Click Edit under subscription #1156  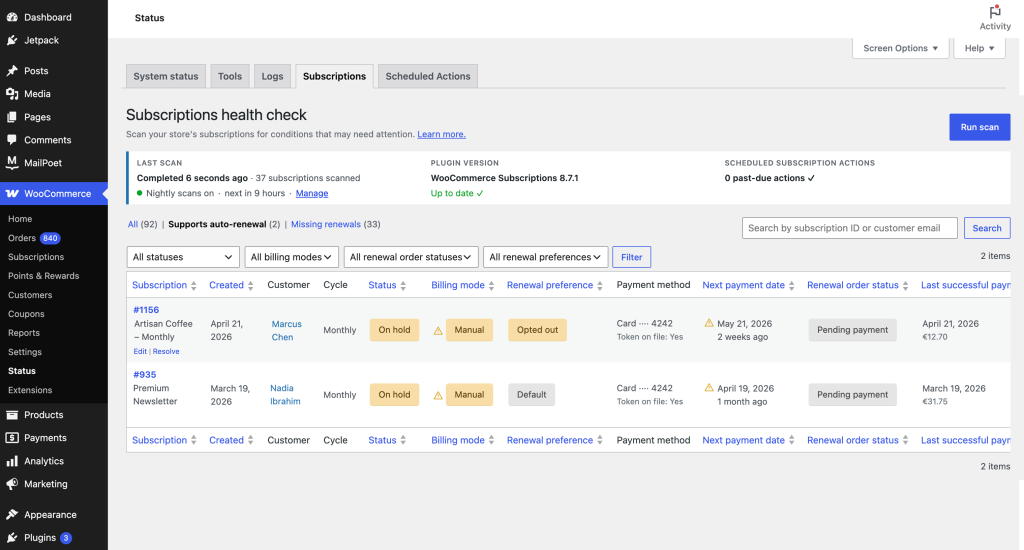(140, 351)
